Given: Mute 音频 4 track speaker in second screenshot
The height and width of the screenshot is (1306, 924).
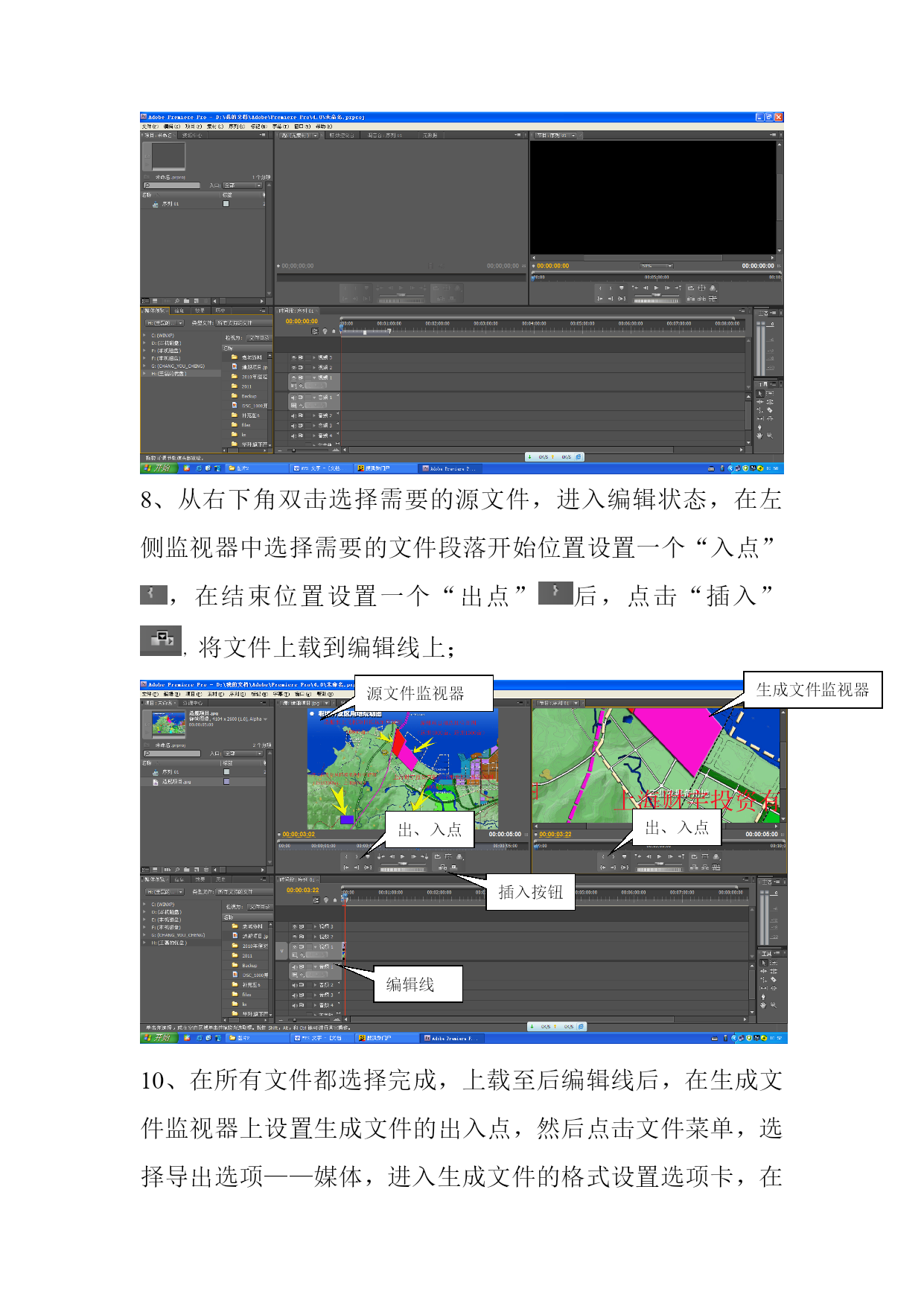Looking at the screenshot, I should (x=294, y=1005).
